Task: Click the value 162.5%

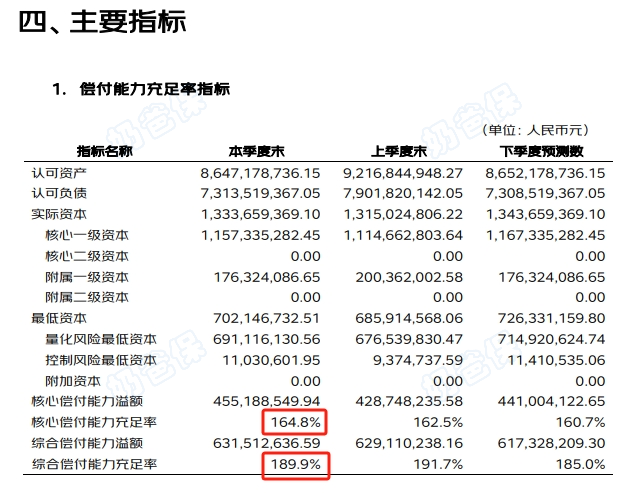Action: [x=438, y=422]
